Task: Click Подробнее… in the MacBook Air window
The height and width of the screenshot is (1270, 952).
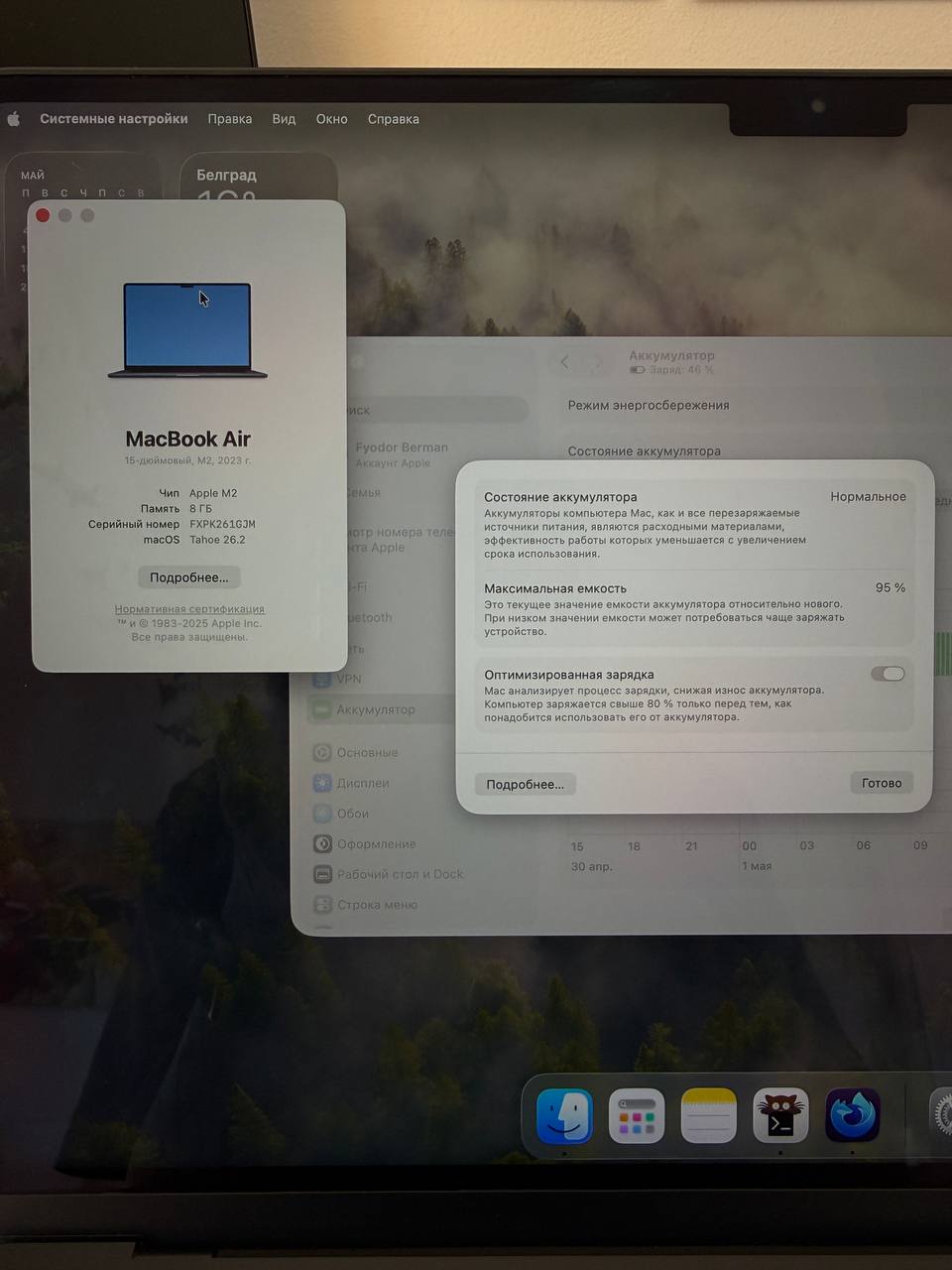Action: (x=188, y=577)
